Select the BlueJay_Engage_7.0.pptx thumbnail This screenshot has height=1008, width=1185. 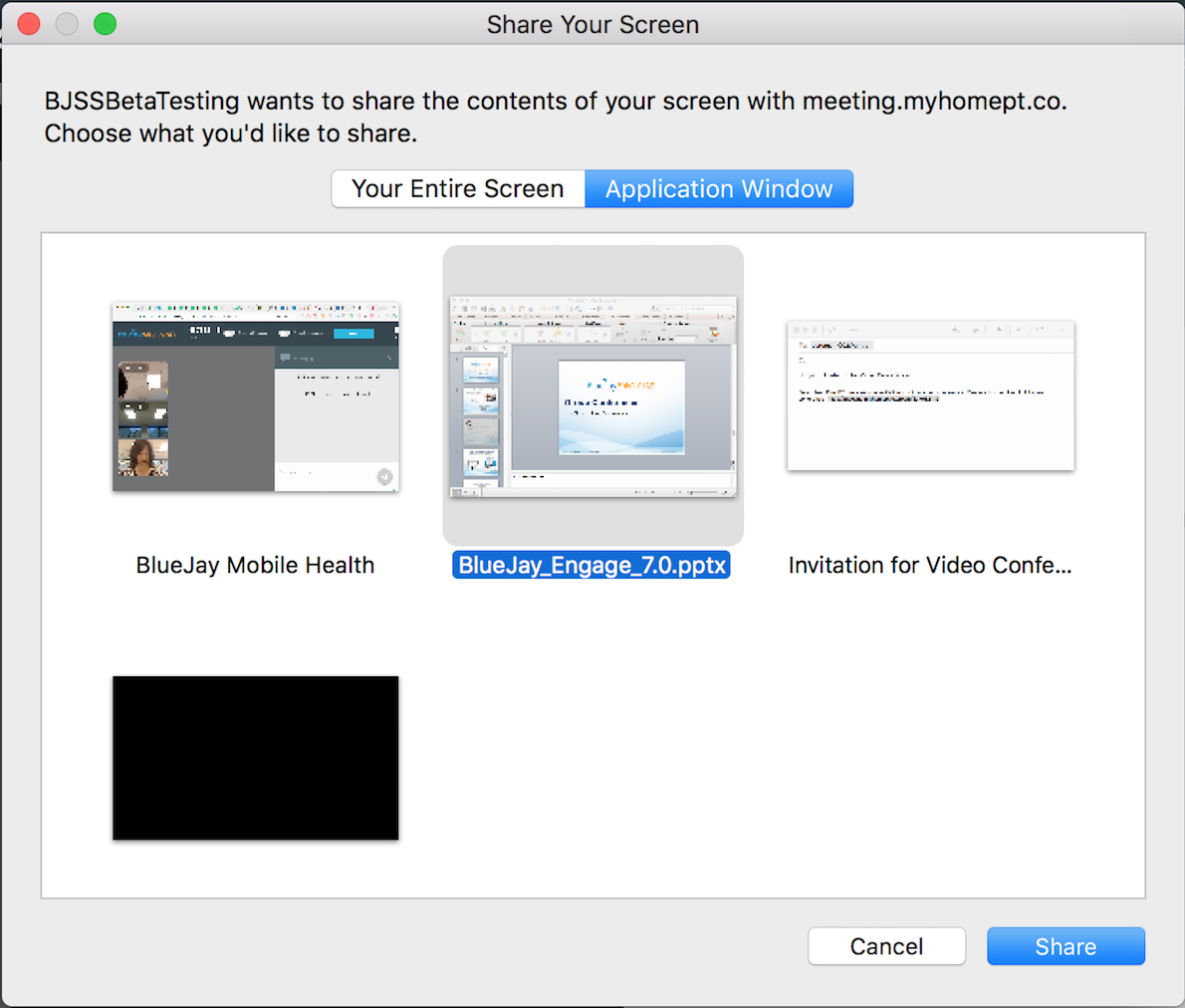(x=592, y=396)
